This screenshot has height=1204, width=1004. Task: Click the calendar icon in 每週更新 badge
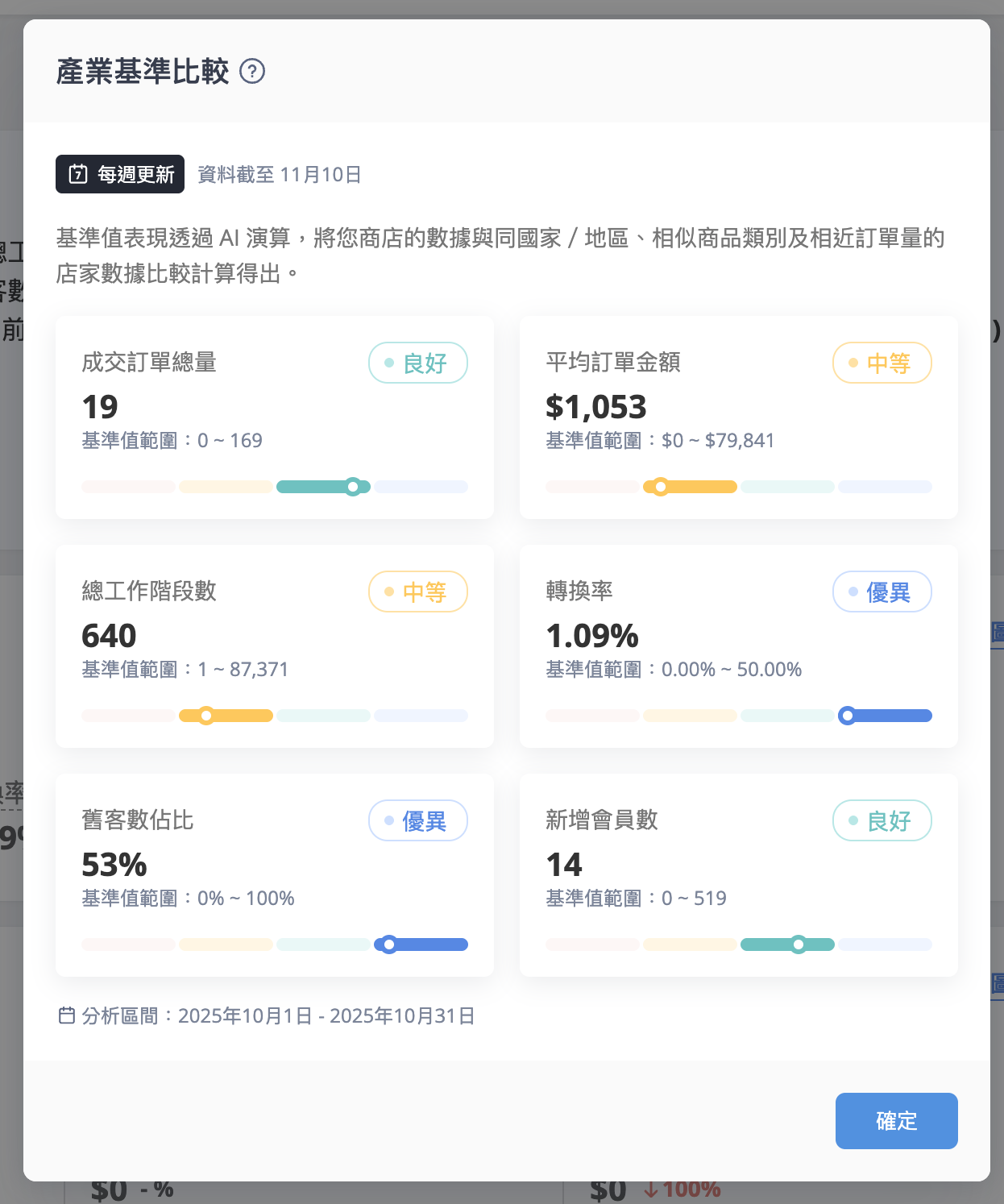[78, 174]
